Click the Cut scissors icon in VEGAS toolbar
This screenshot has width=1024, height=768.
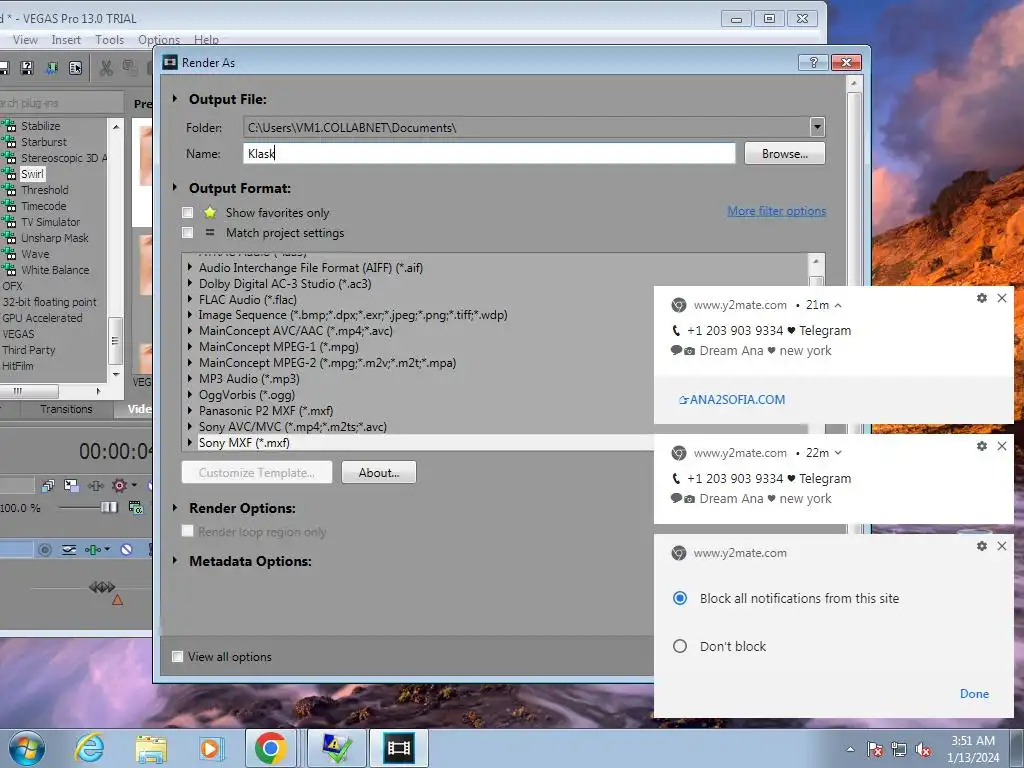point(106,67)
